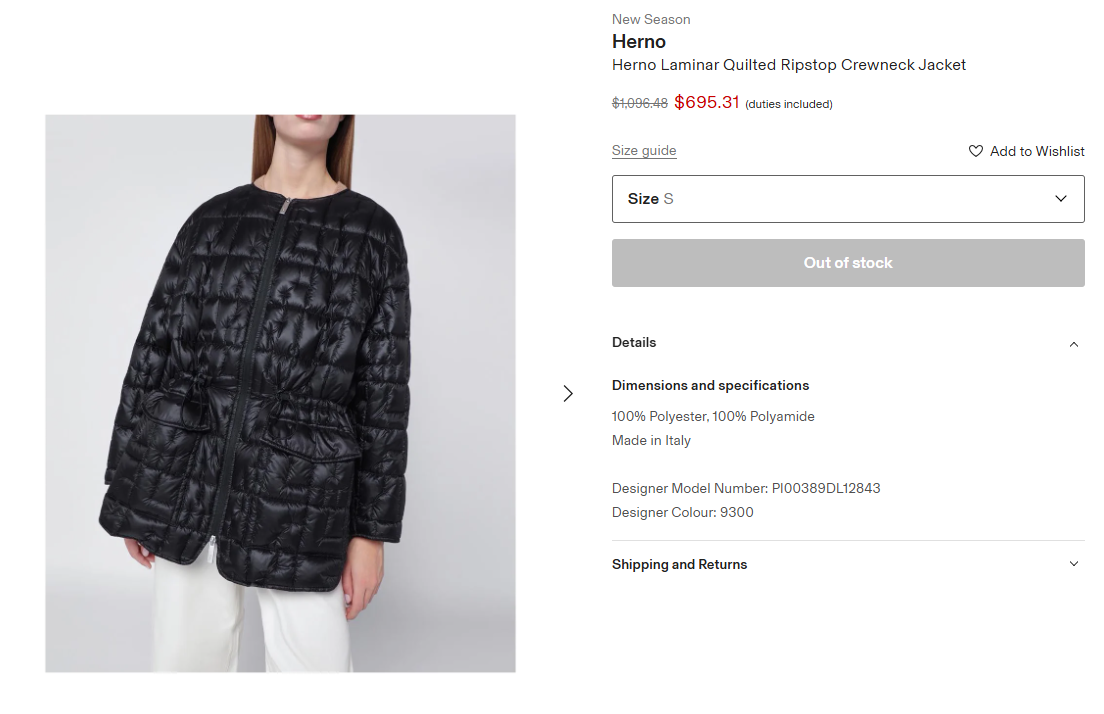Image resolution: width=1104 pixels, height=714 pixels.
Task: Open the Herno brand name link
Action: [x=639, y=42]
